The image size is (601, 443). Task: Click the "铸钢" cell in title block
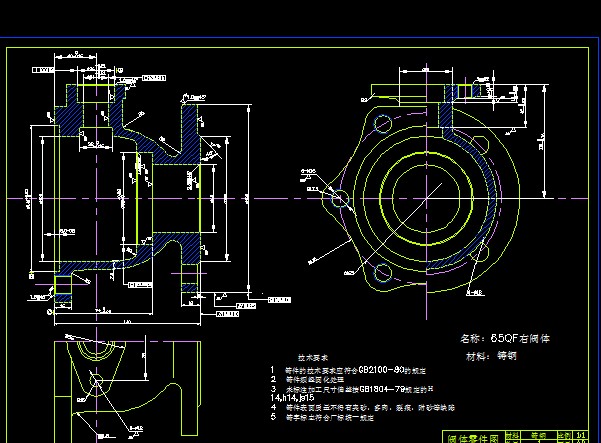(538, 435)
